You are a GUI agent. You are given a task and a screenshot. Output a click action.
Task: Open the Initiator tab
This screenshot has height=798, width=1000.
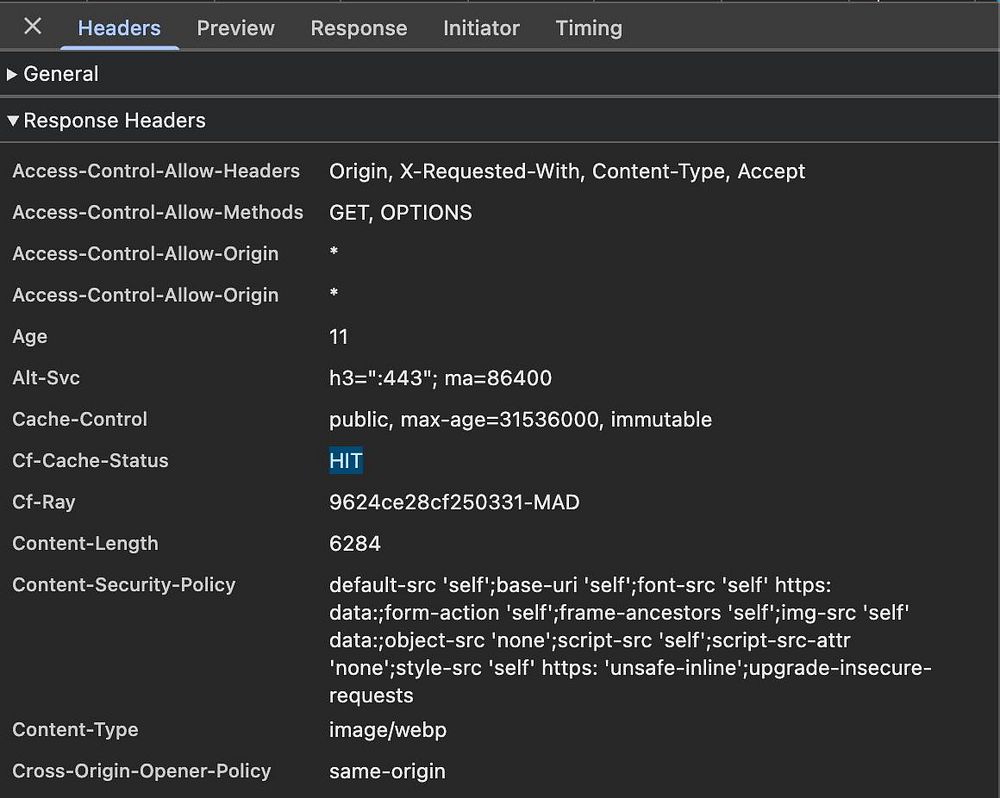pos(481,28)
